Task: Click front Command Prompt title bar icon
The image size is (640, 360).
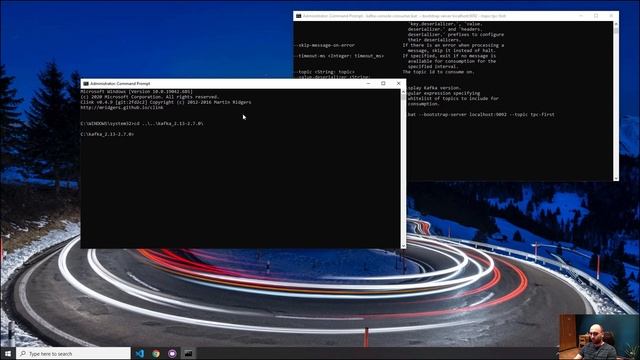Action: pos(86,84)
